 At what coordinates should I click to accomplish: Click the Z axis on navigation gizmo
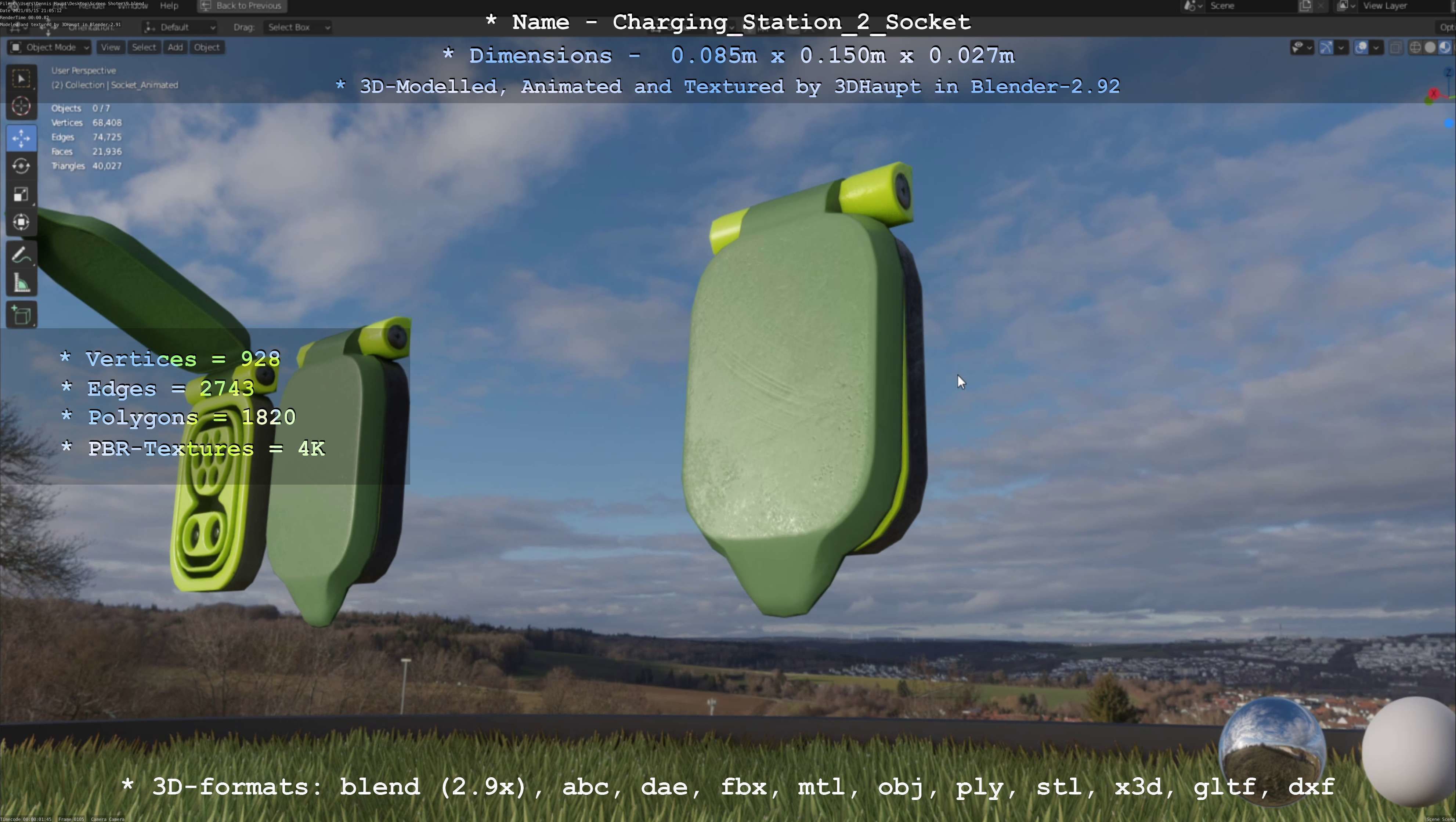[x=1449, y=72]
